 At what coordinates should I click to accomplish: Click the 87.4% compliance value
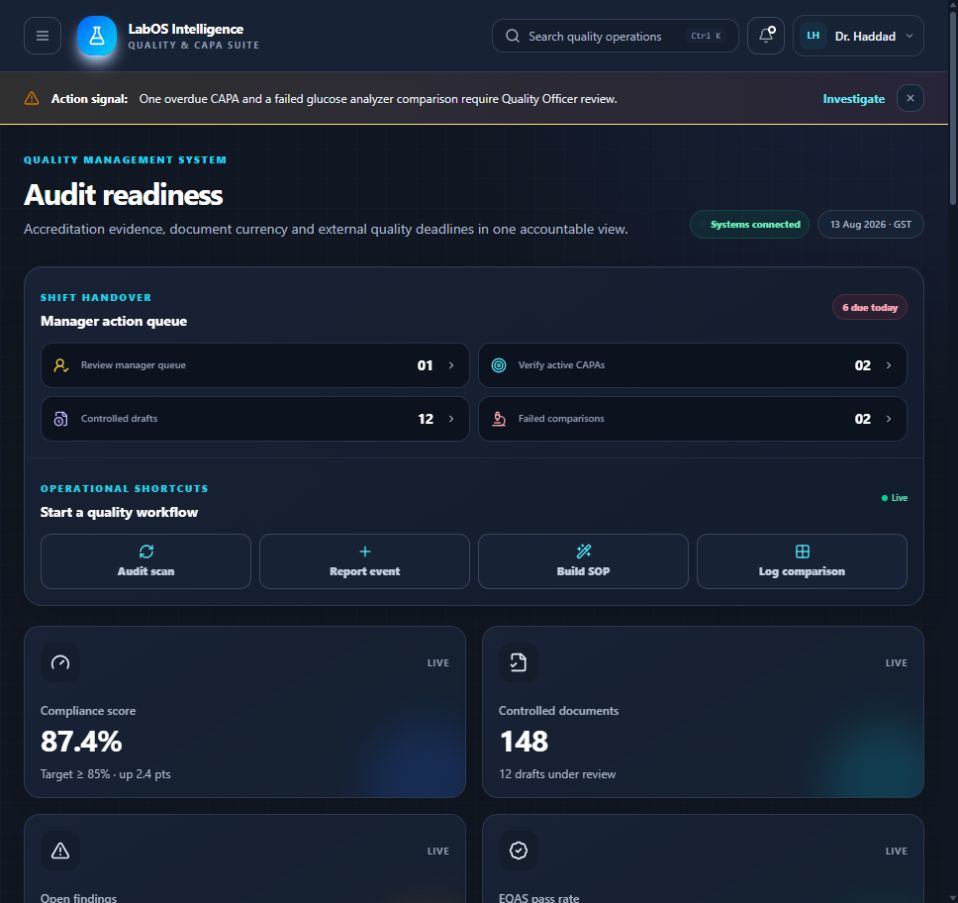click(81, 742)
